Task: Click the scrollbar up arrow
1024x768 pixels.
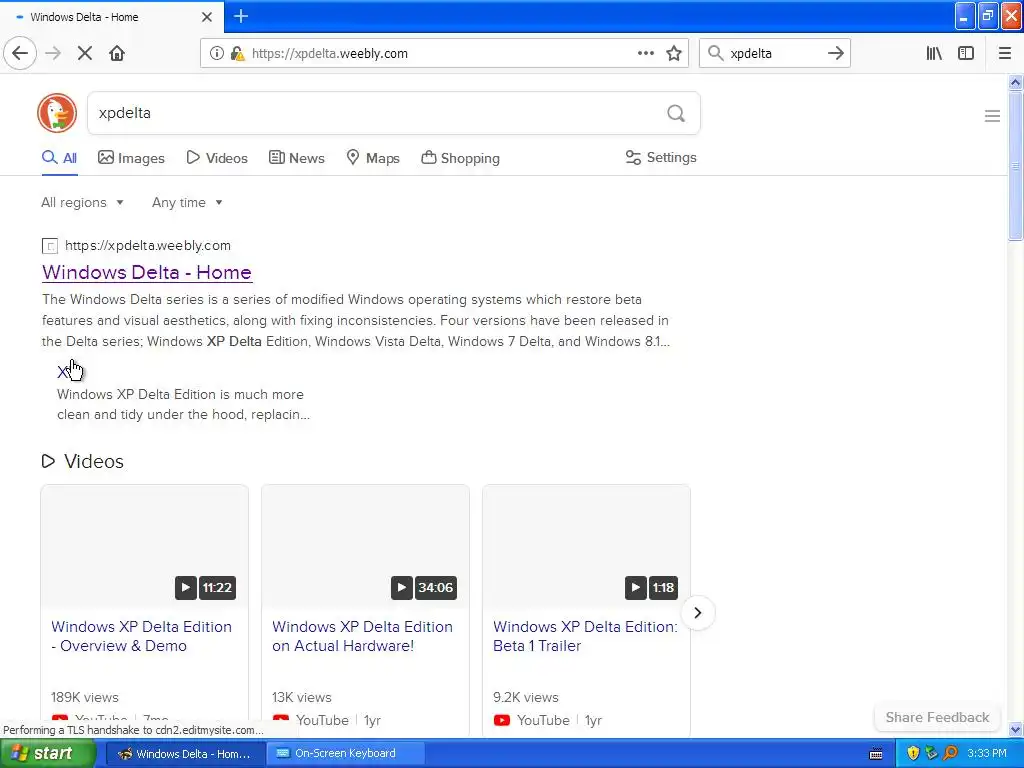Action: 1015,82
